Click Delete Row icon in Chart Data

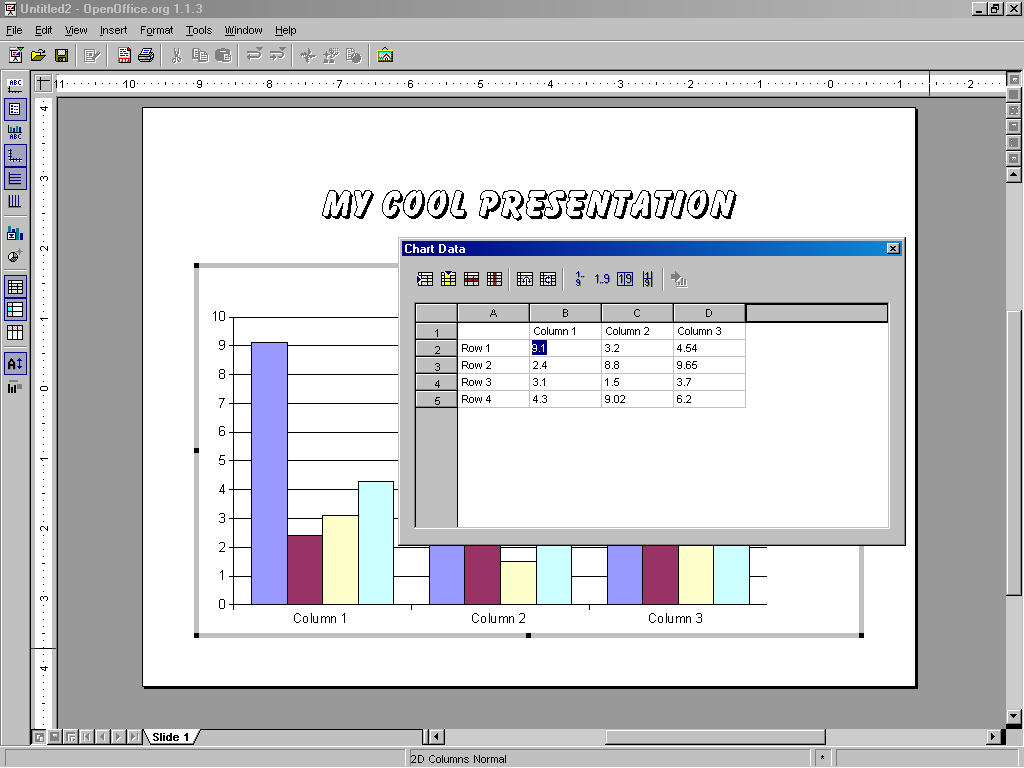coord(471,279)
